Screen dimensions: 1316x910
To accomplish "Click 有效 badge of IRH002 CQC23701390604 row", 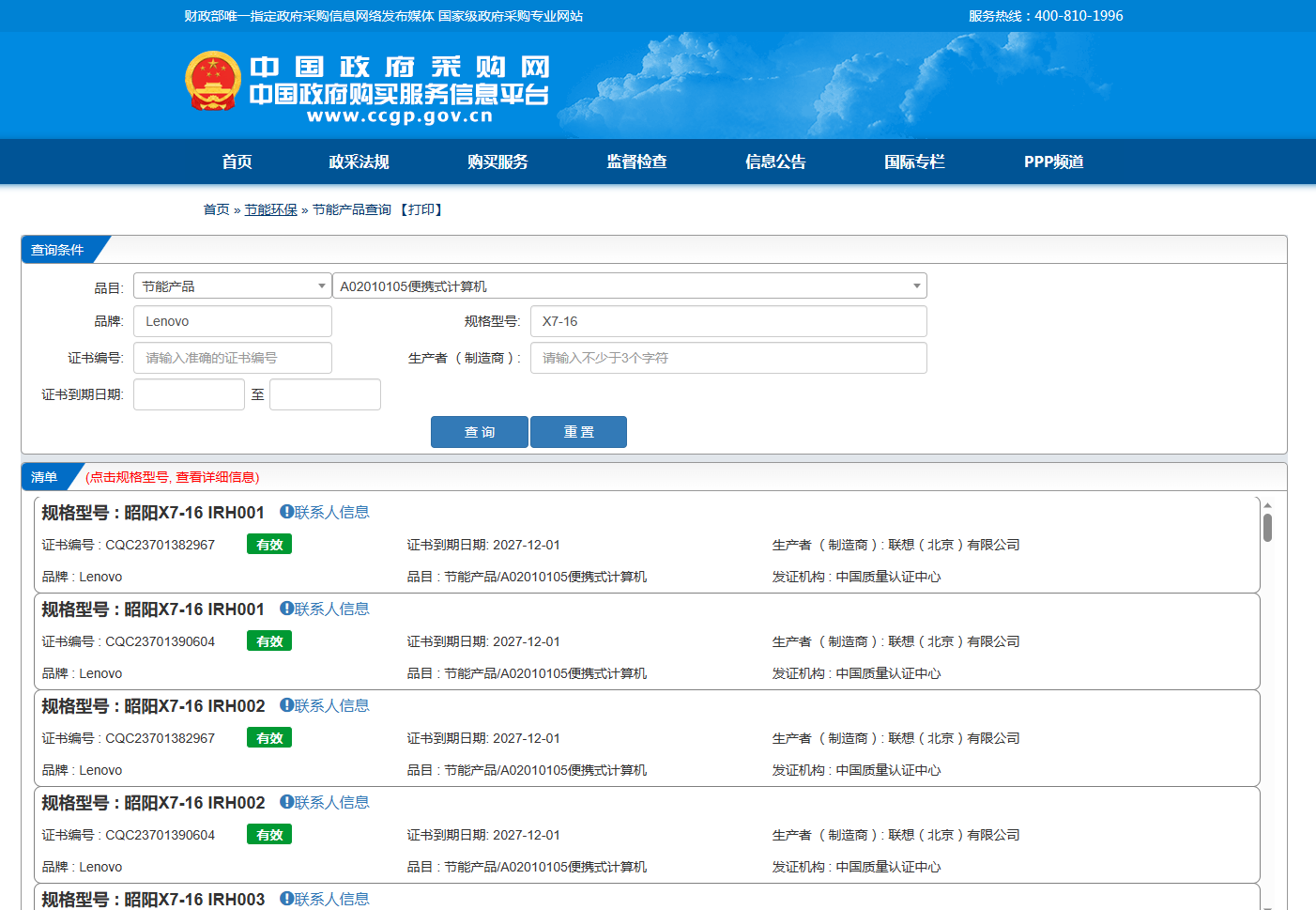I will point(269,835).
